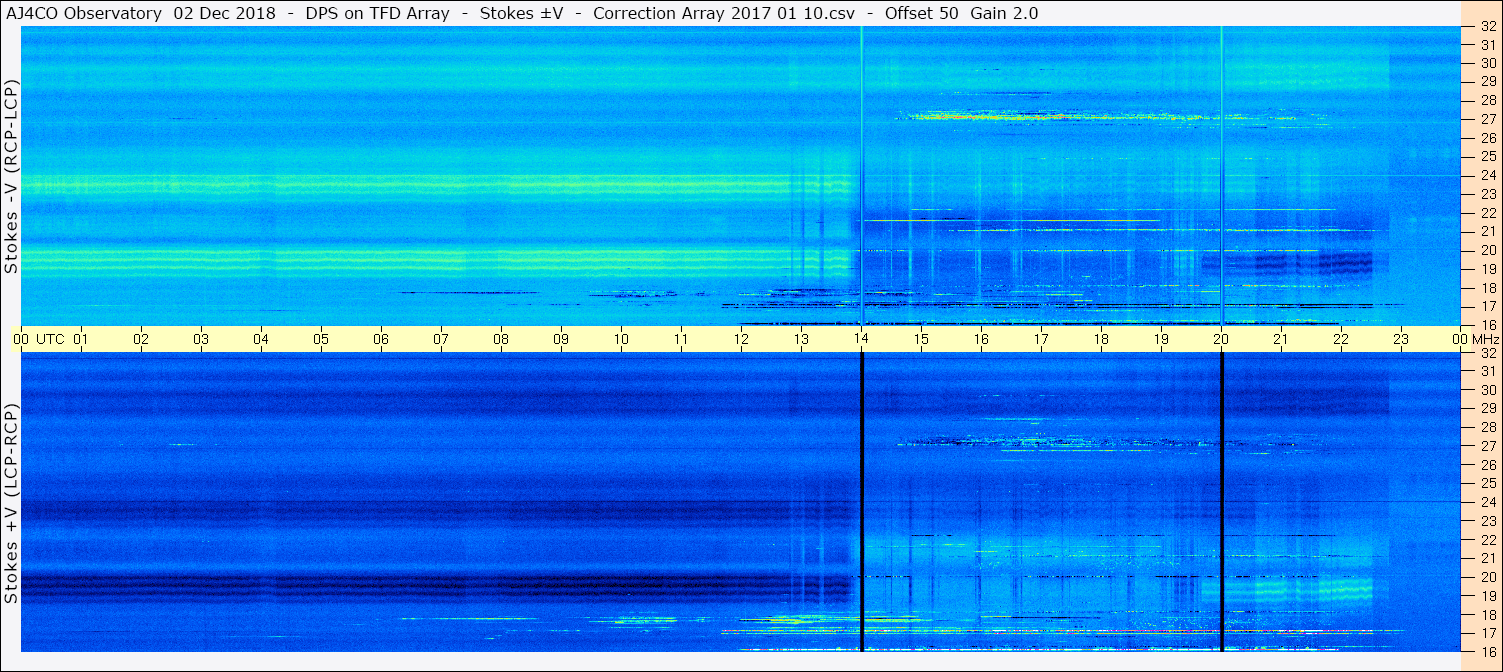Image resolution: width=1503 pixels, height=672 pixels.
Task: Select the 31 frequency label of lower panel
Action: [x=1488, y=371]
